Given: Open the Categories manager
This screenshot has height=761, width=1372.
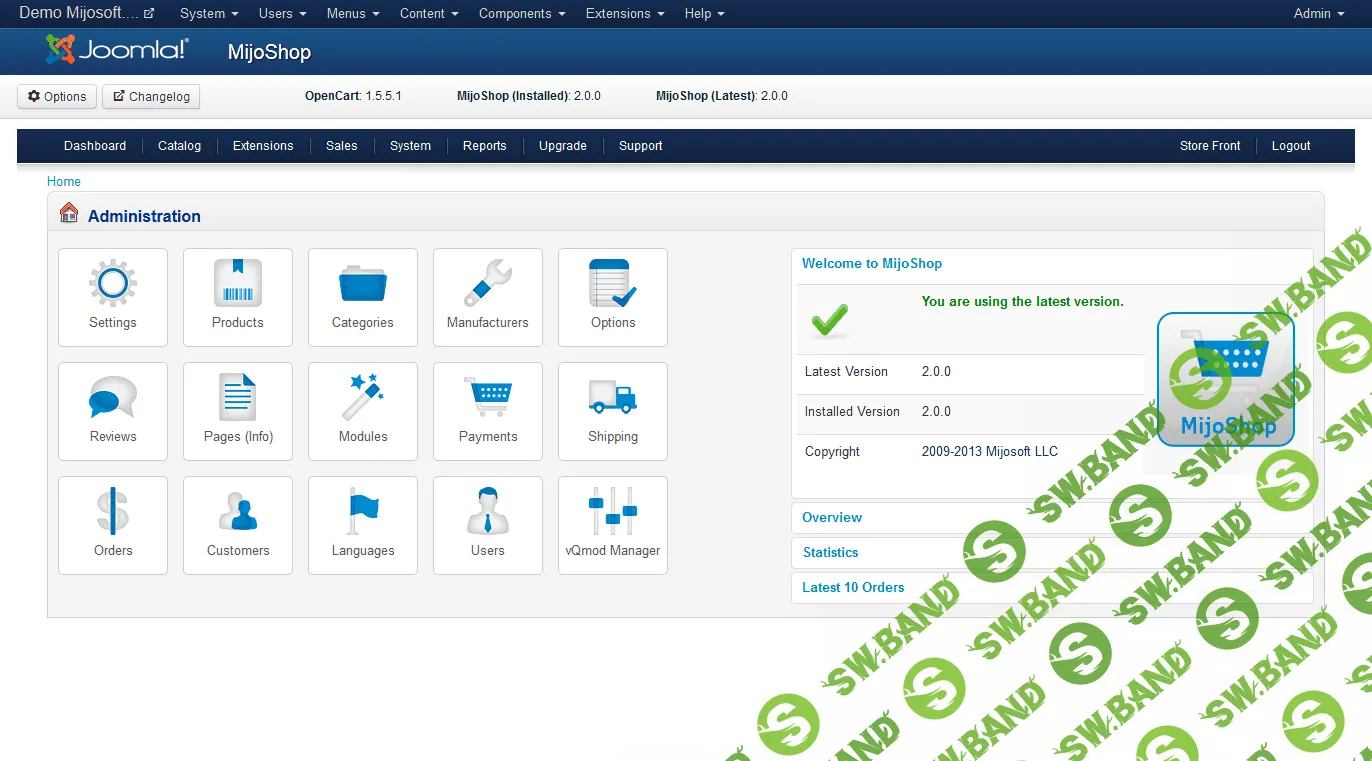Looking at the screenshot, I should pos(362,297).
